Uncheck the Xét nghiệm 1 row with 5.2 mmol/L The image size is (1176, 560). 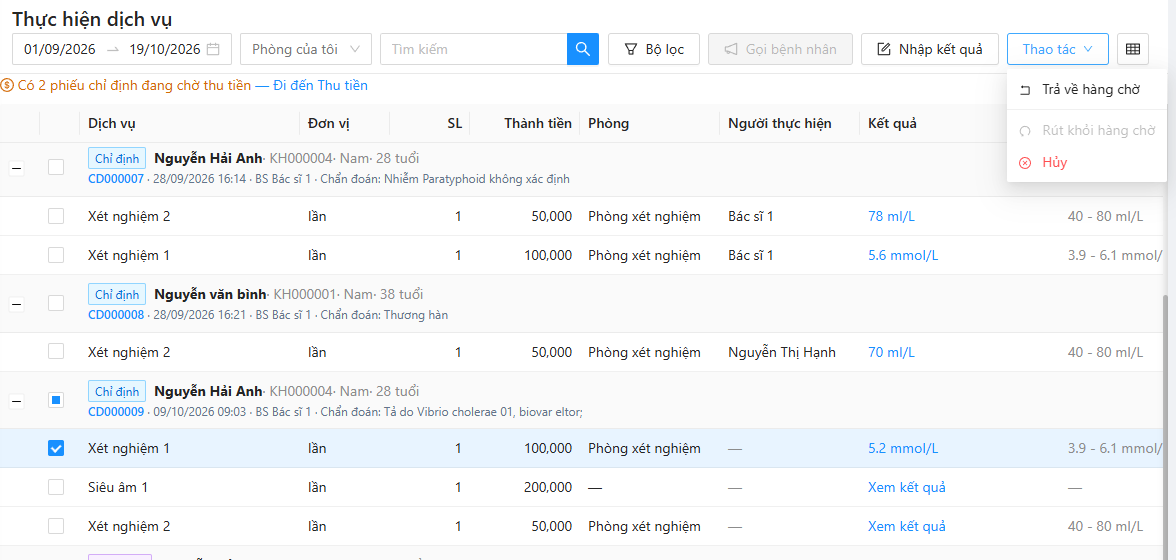[56, 448]
